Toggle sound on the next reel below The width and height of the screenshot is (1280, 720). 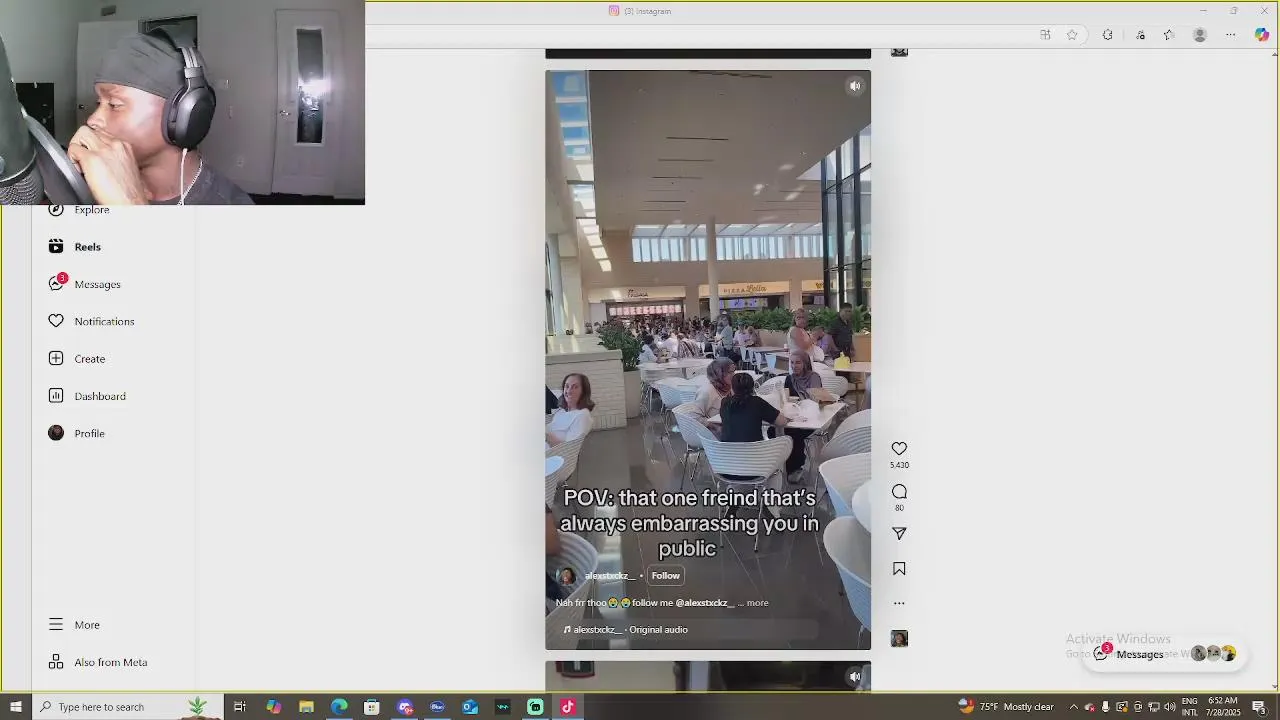pos(855,677)
